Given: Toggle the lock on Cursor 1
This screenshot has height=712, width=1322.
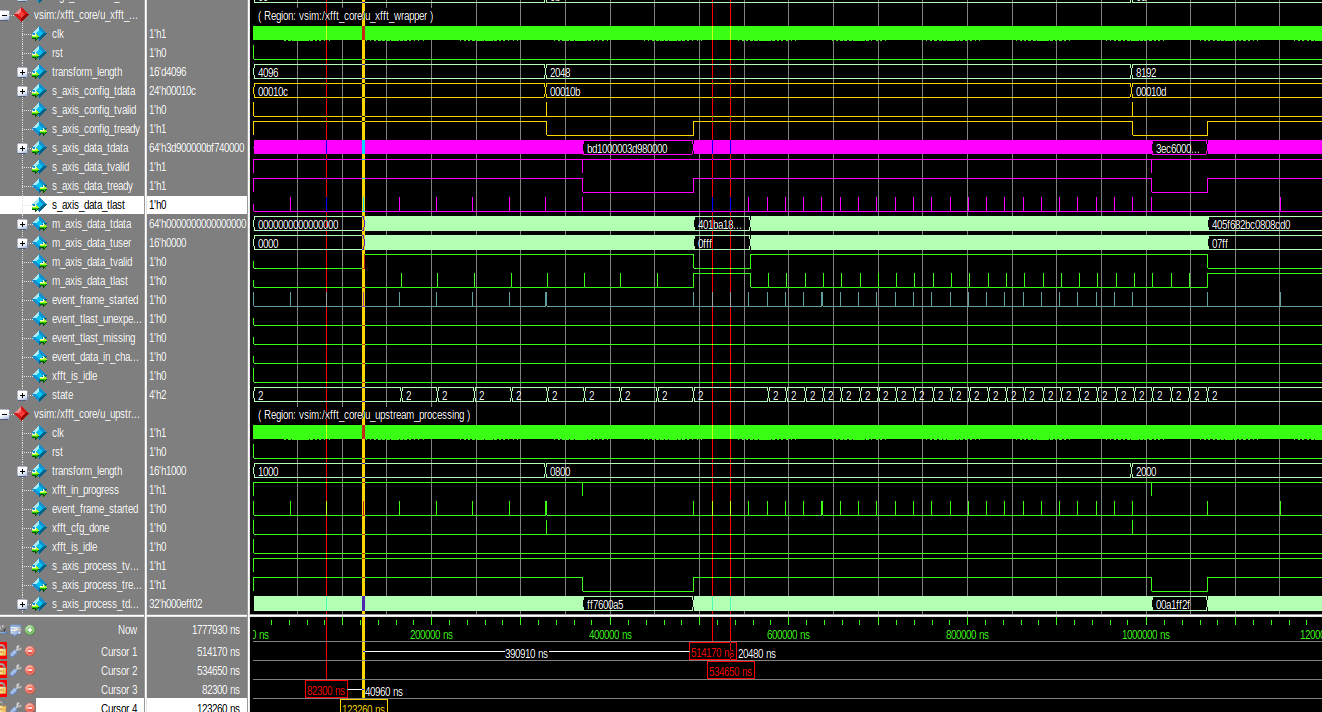Looking at the screenshot, I should click(x=3, y=651).
